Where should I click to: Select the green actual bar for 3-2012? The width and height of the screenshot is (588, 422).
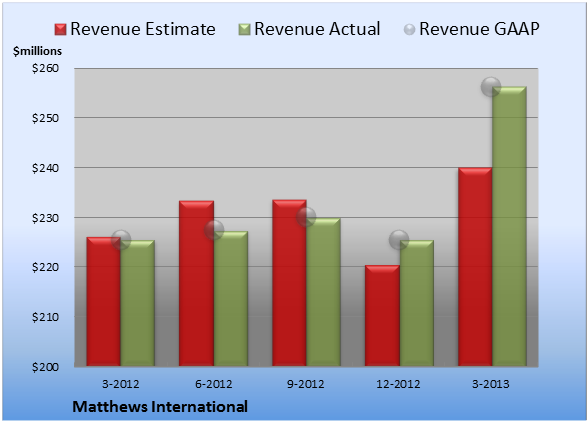tap(138, 303)
